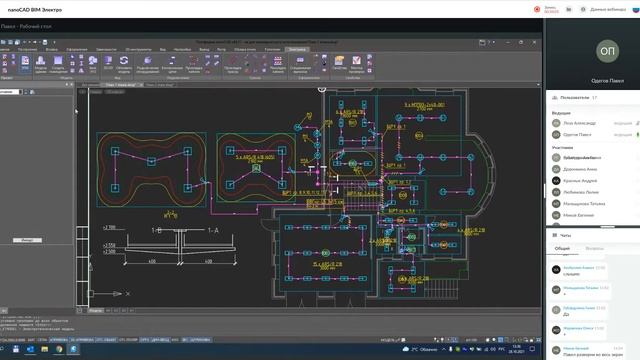
Task: Click the Print icon in quick access toolbar
Action: (45, 42)
